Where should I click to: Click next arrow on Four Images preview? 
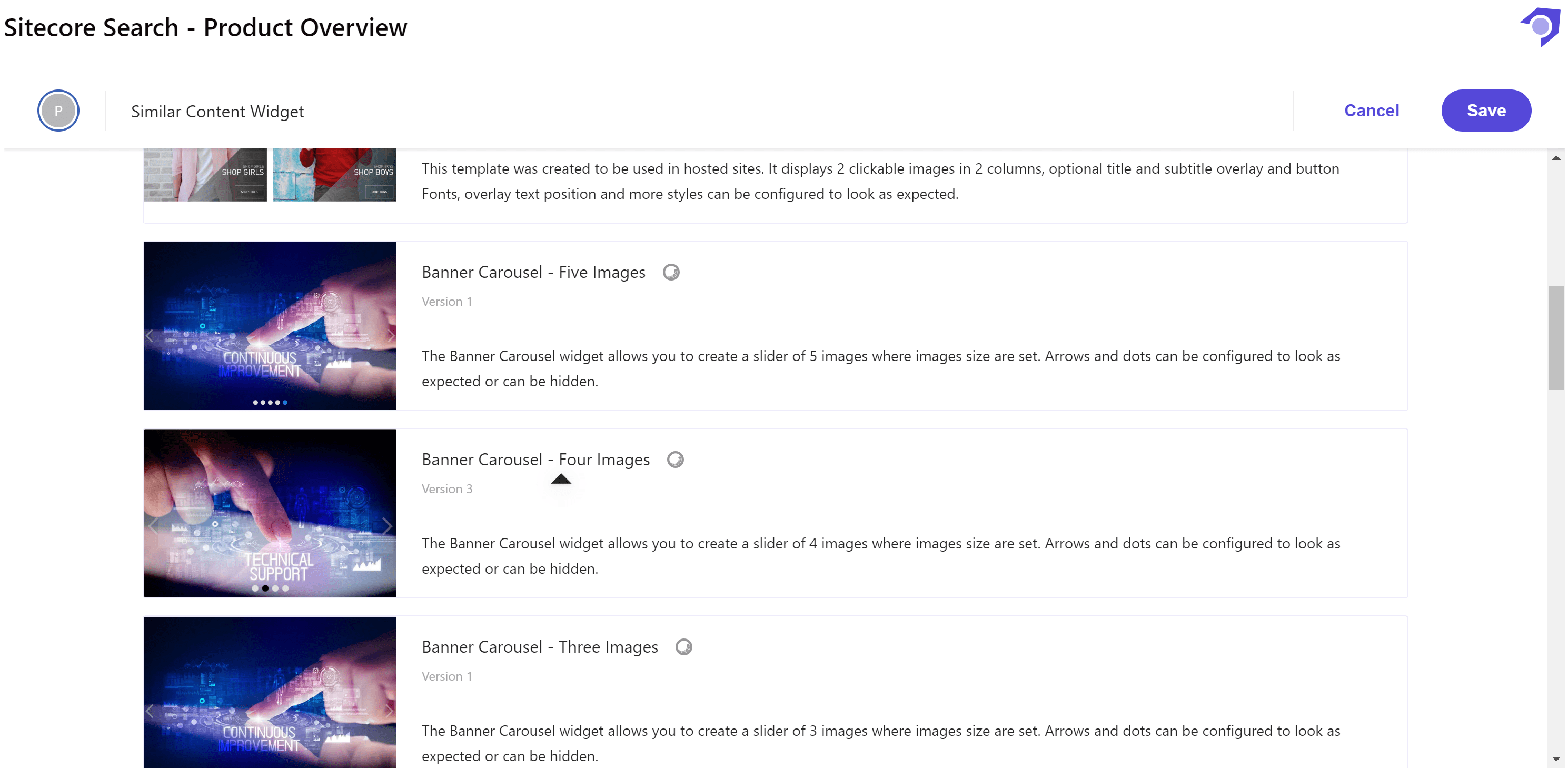pos(387,526)
